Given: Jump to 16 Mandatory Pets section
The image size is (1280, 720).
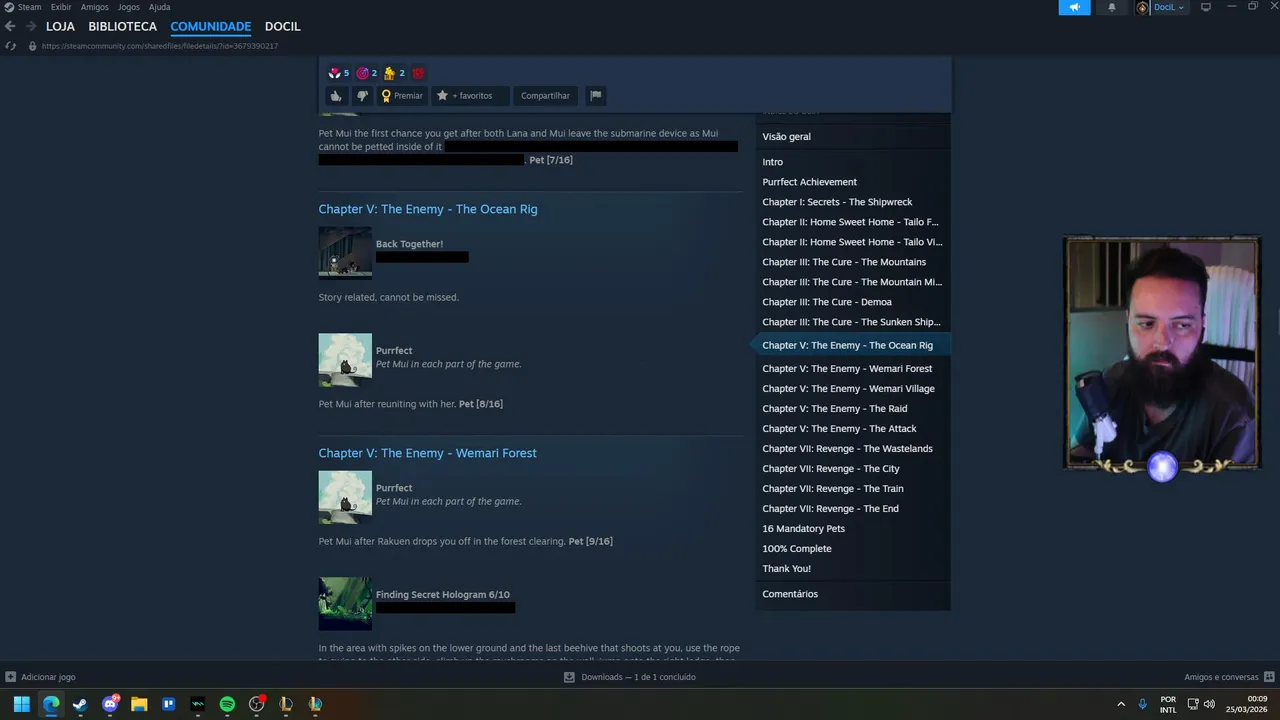Looking at the screenshot, I should pyautogui.click(x=803, y=529).
